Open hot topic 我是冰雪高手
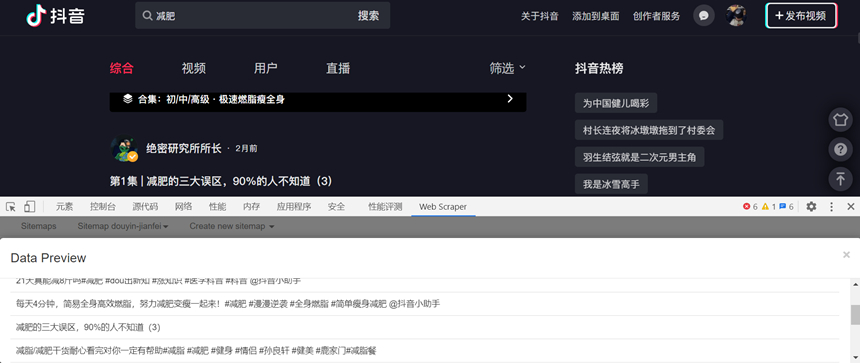This screenshot has width=860, height=363. [x=611, y=184]
